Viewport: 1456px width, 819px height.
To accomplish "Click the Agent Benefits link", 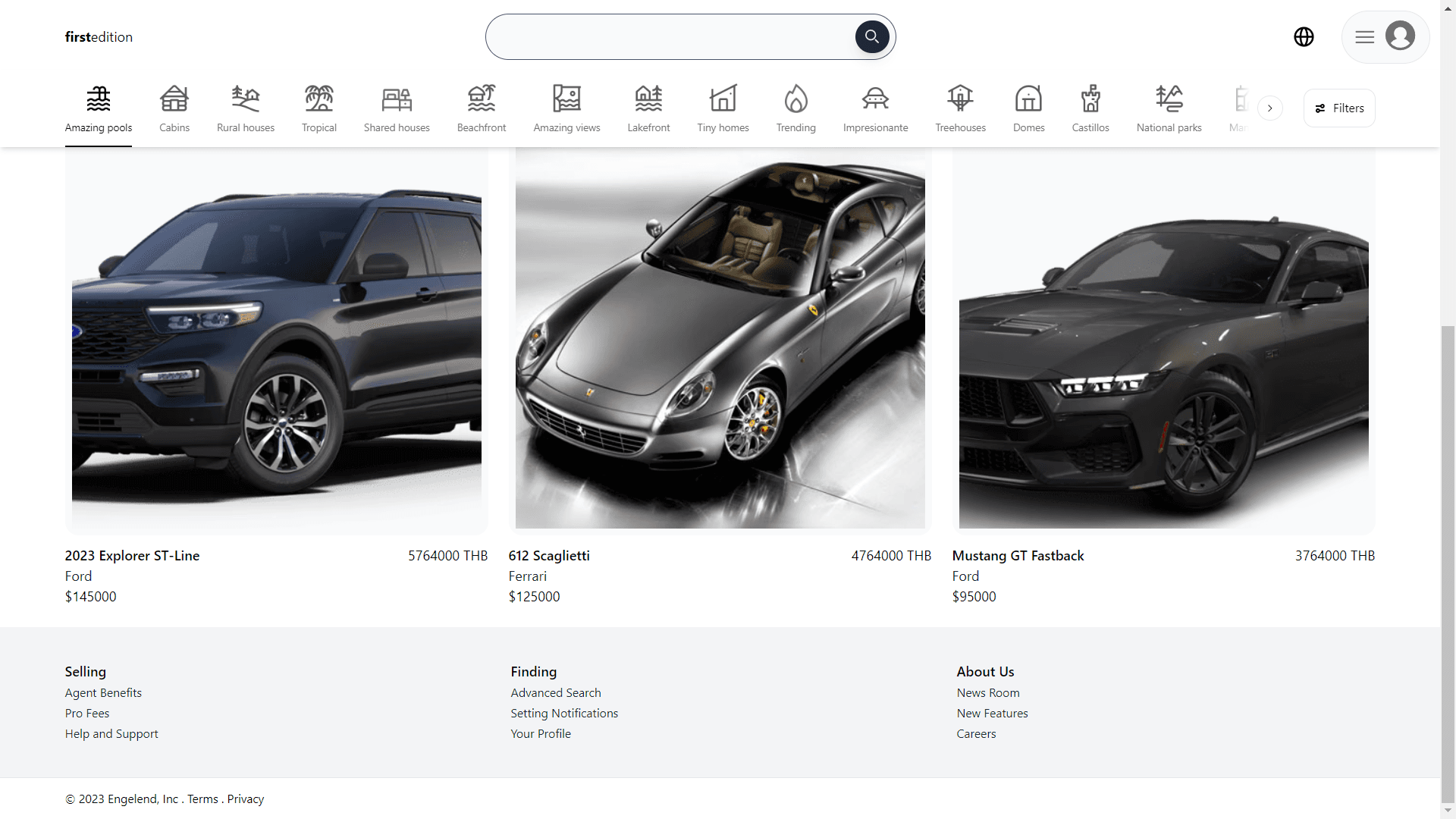I will pos(103,692).
